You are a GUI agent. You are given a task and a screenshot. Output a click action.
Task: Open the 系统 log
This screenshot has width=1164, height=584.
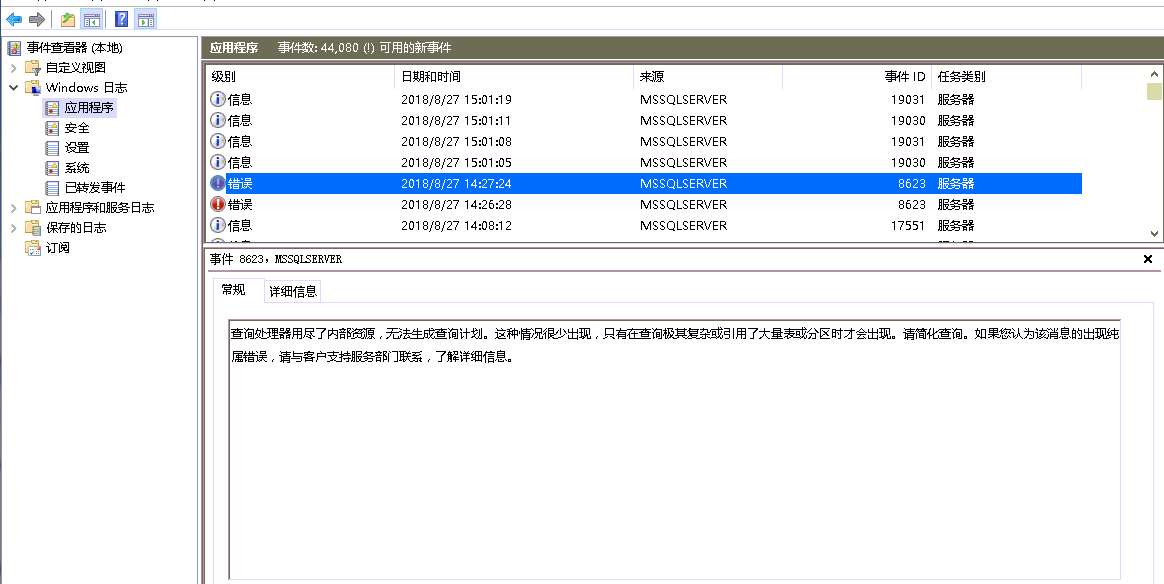click(76, 168)
